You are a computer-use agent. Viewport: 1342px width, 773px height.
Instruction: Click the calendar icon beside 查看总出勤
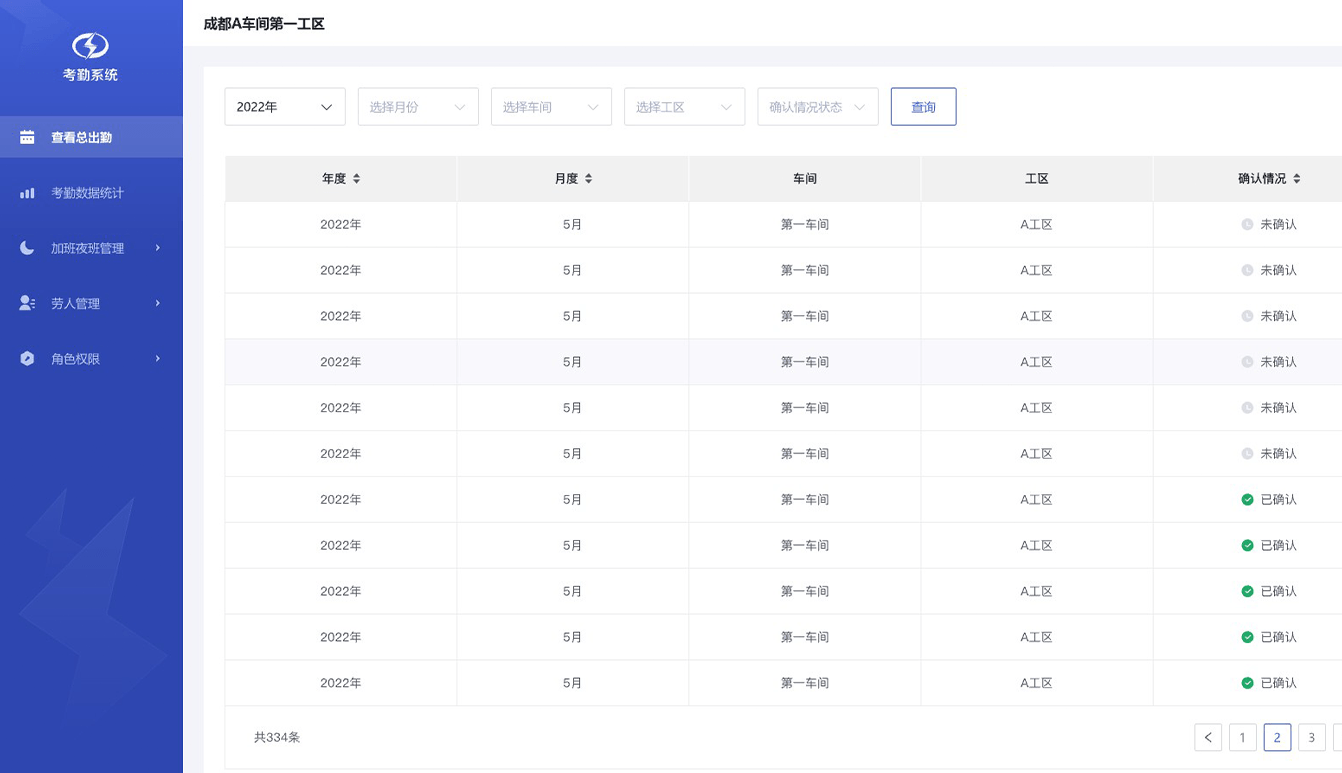click(x=27, y=137)
